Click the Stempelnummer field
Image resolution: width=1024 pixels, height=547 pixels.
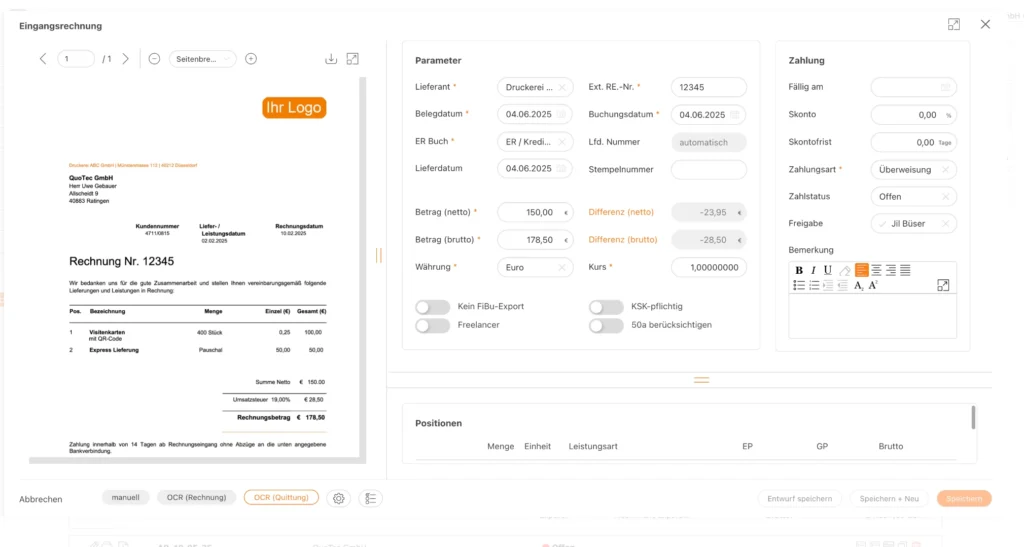pyautogui.click(x=709, y=170)
